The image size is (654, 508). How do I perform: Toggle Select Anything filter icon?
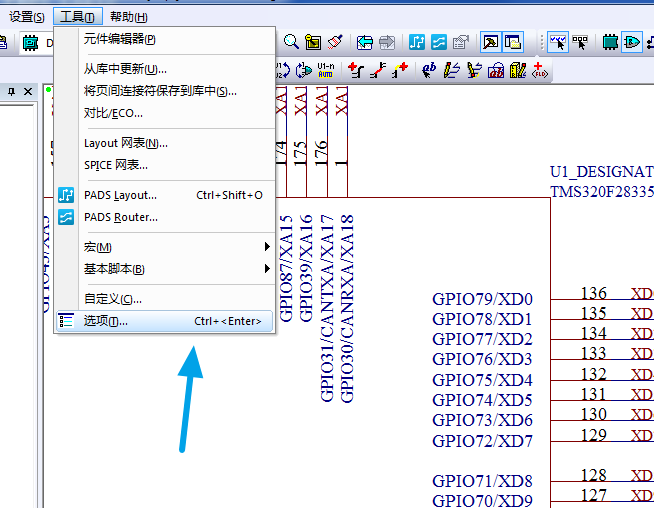pos(558,42)
